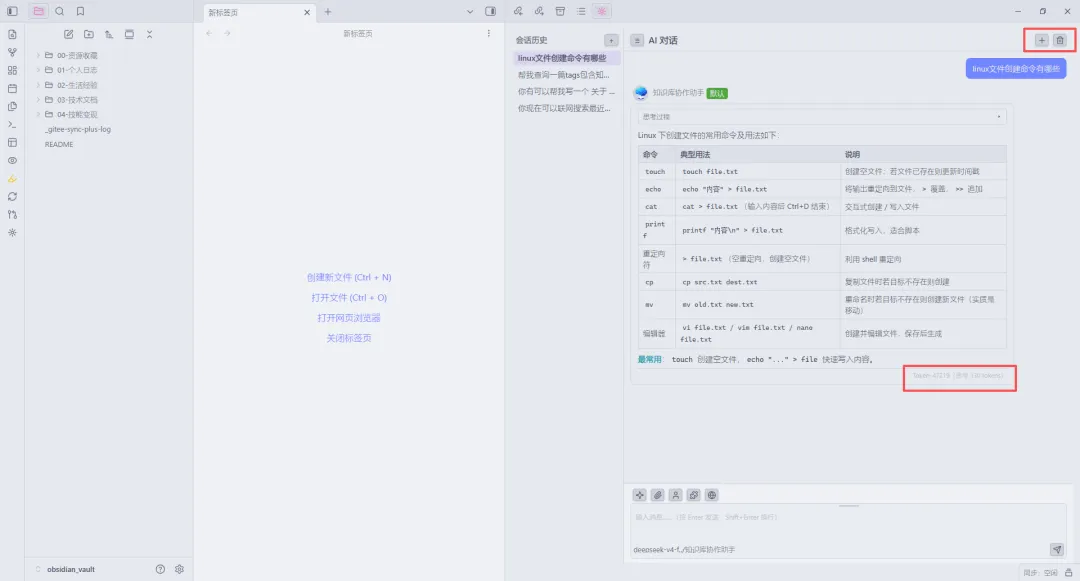Send the message with paper plane button

[x=1057, y=549]
